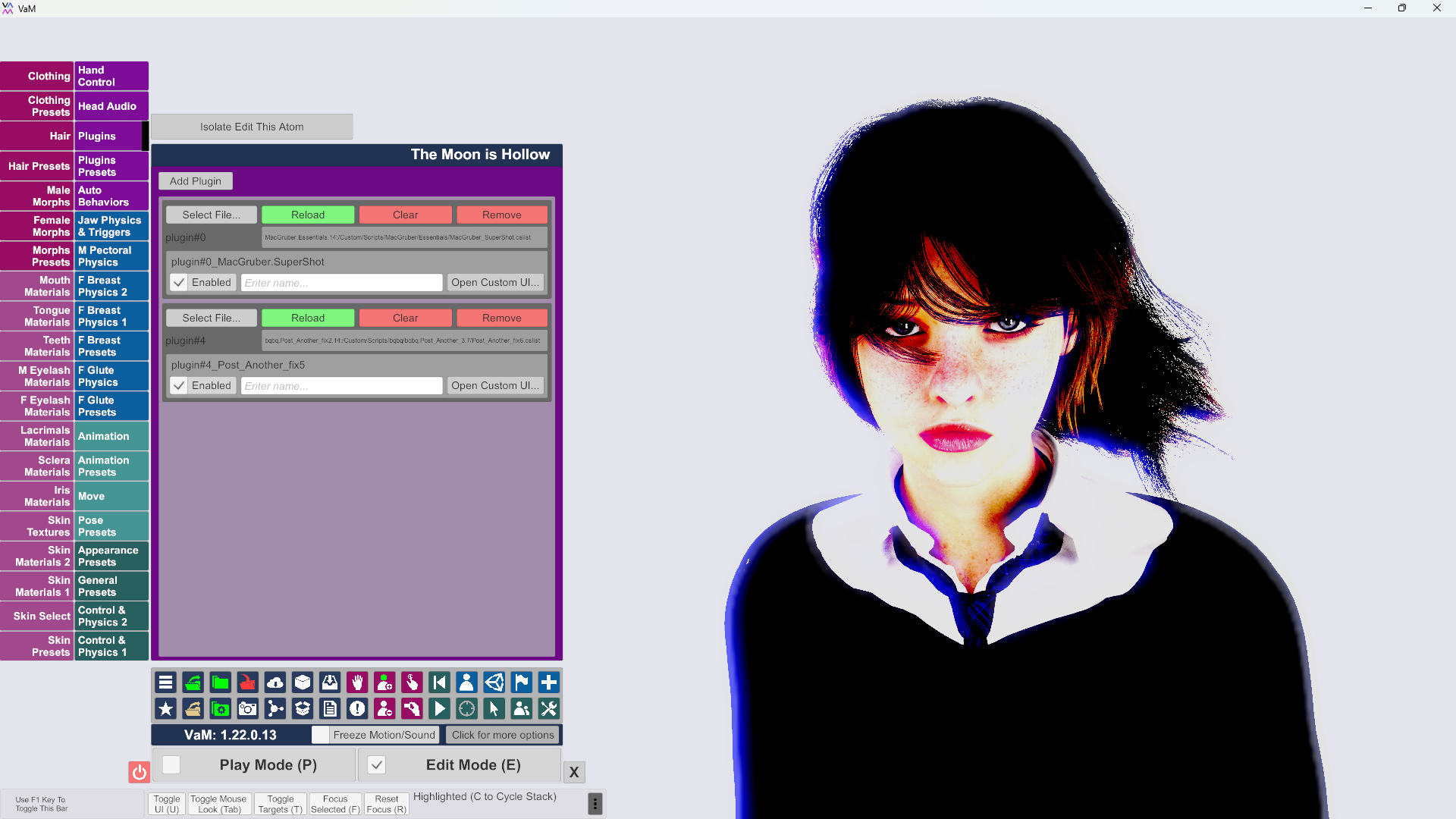Open the Animation tab
This screenshot has width=1456, height=819.
pos(111,436)
